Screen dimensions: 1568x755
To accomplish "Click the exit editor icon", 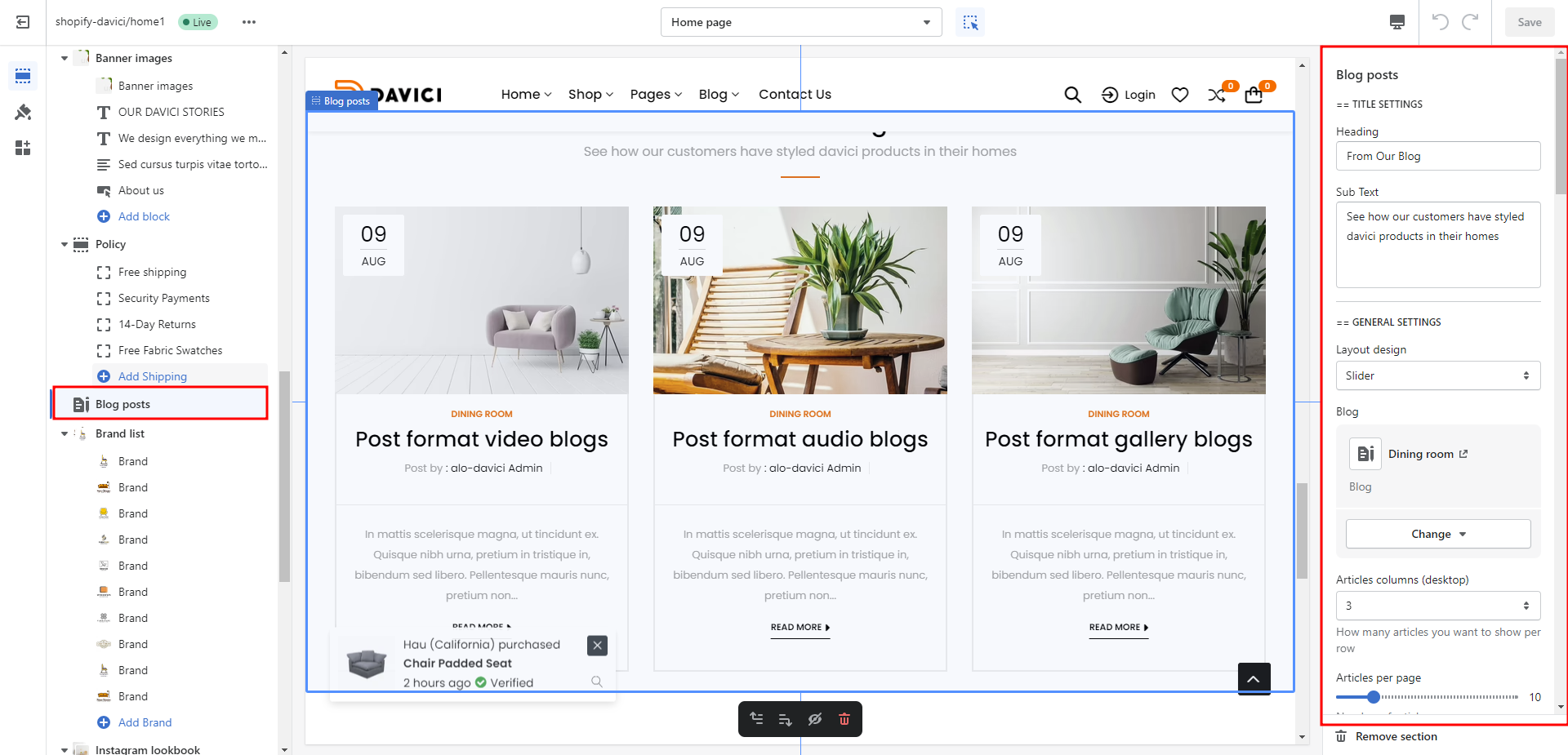I will coord(23,22).
